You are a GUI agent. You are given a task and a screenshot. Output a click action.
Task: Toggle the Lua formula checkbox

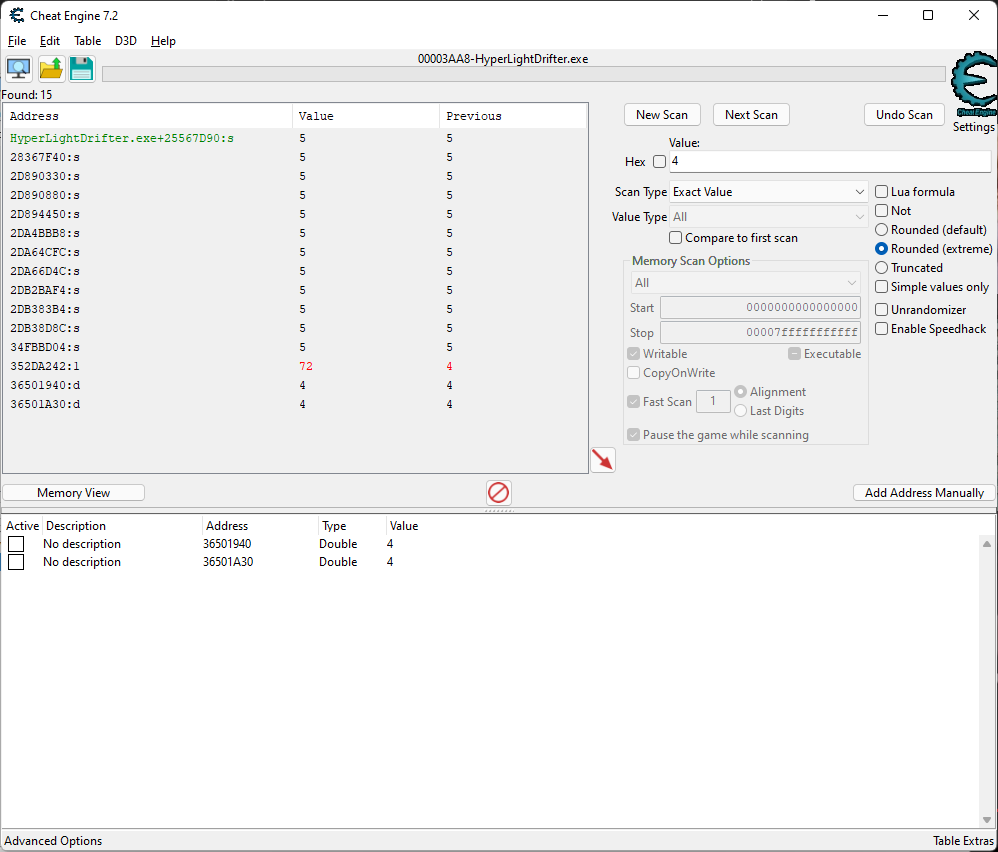pos(882,192)
